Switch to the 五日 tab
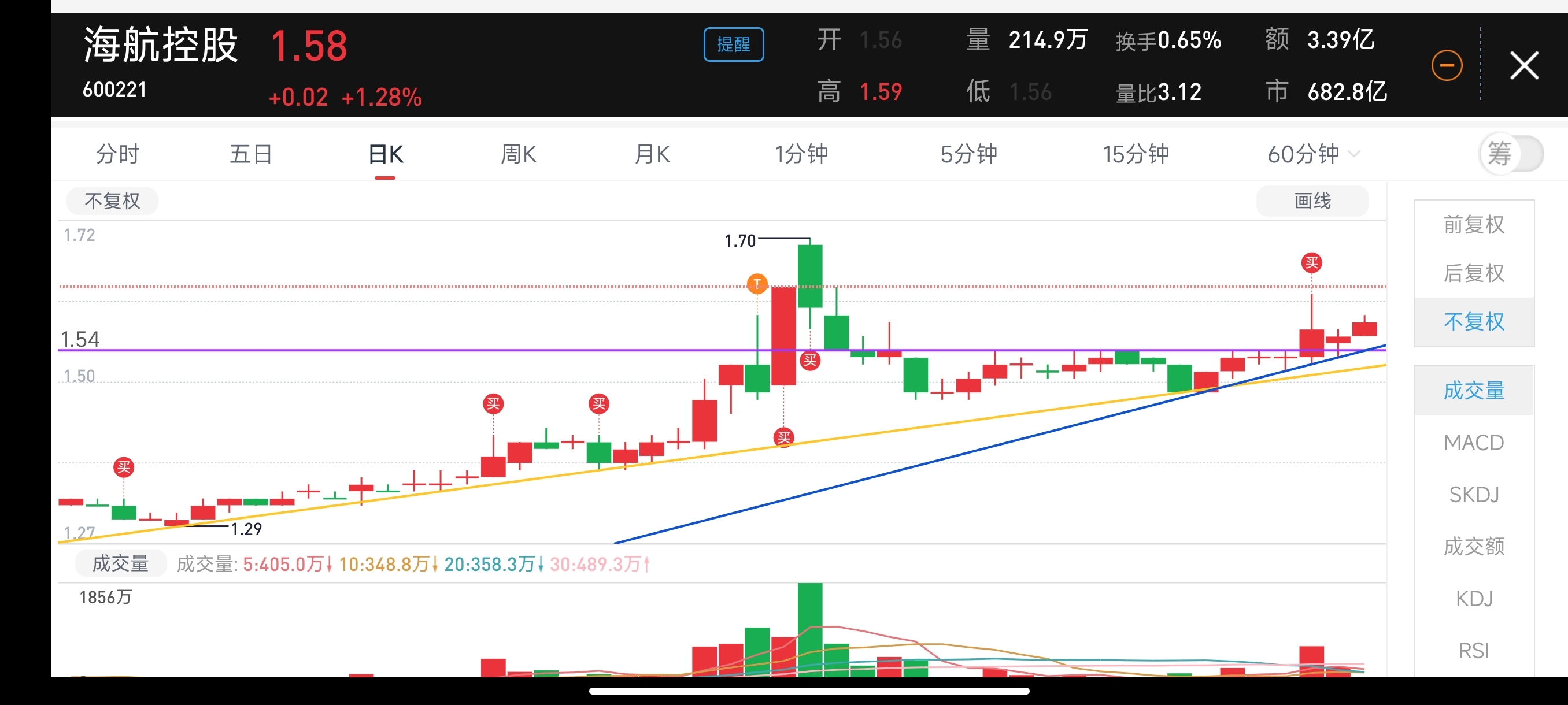This screenshot has width=1568, height=705. click(251, 154)
